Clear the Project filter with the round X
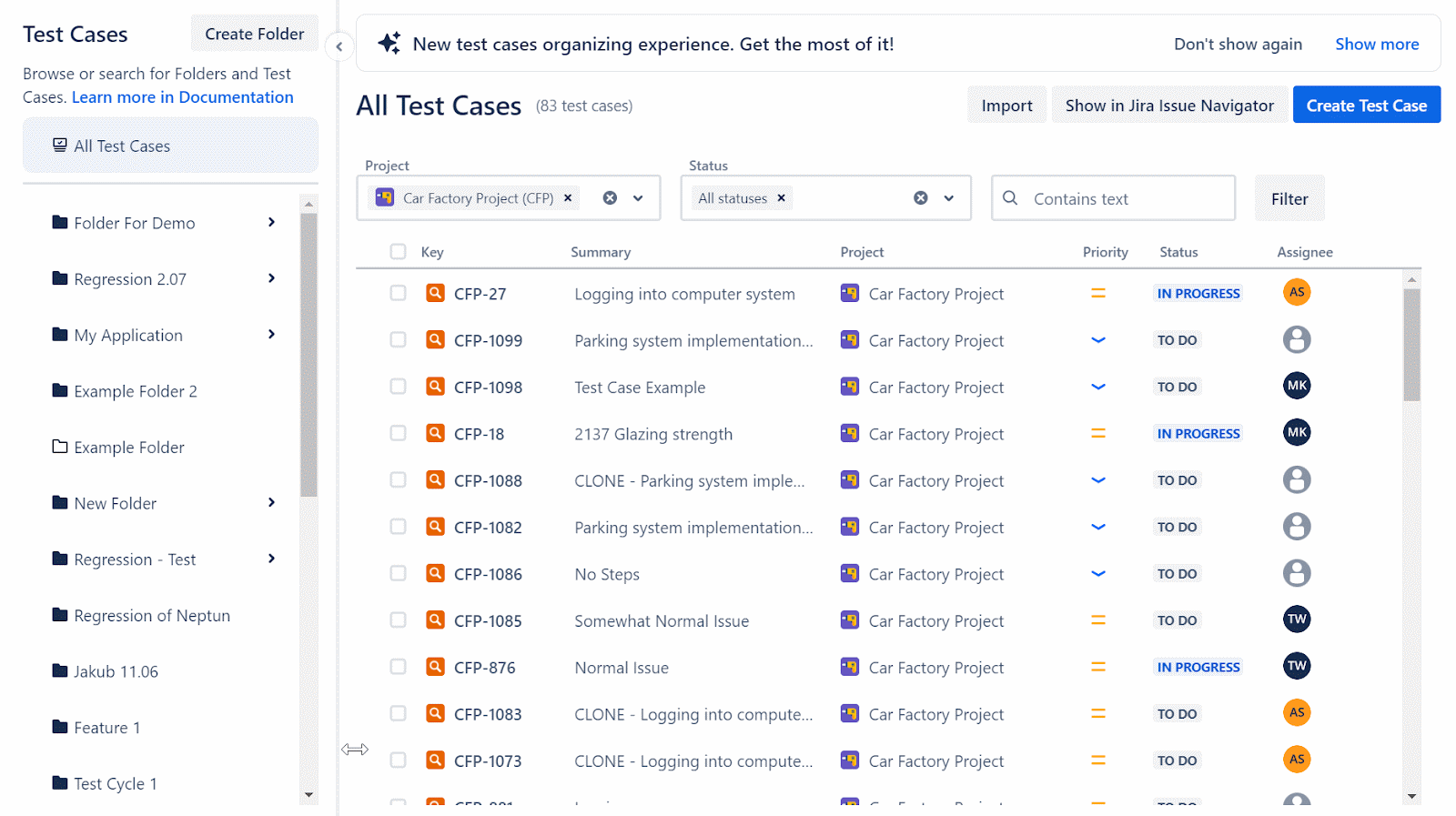 [610, 197]
